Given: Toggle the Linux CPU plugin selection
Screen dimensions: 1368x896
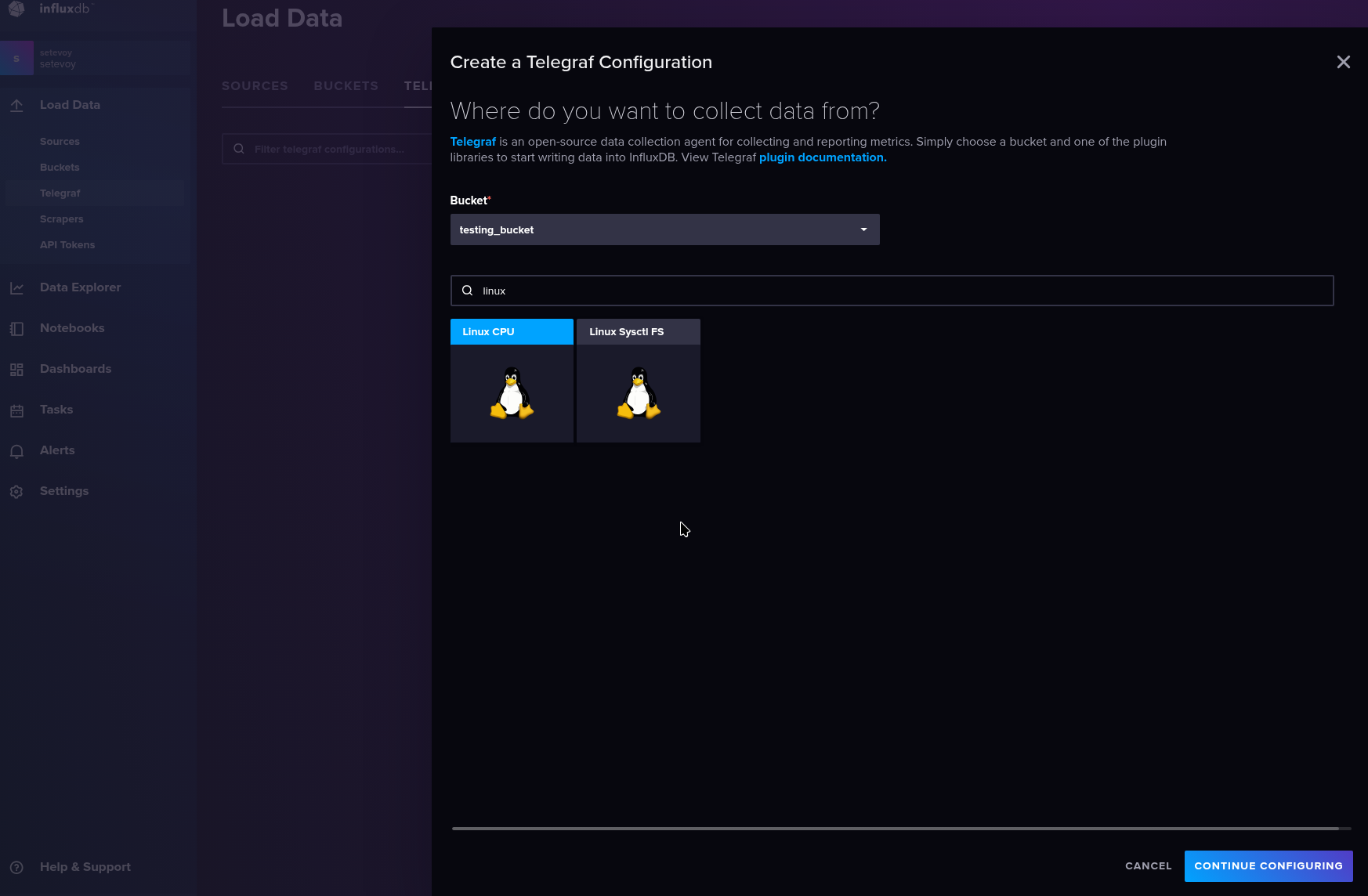Looking at the screenshot, I should tap(512, 381).
